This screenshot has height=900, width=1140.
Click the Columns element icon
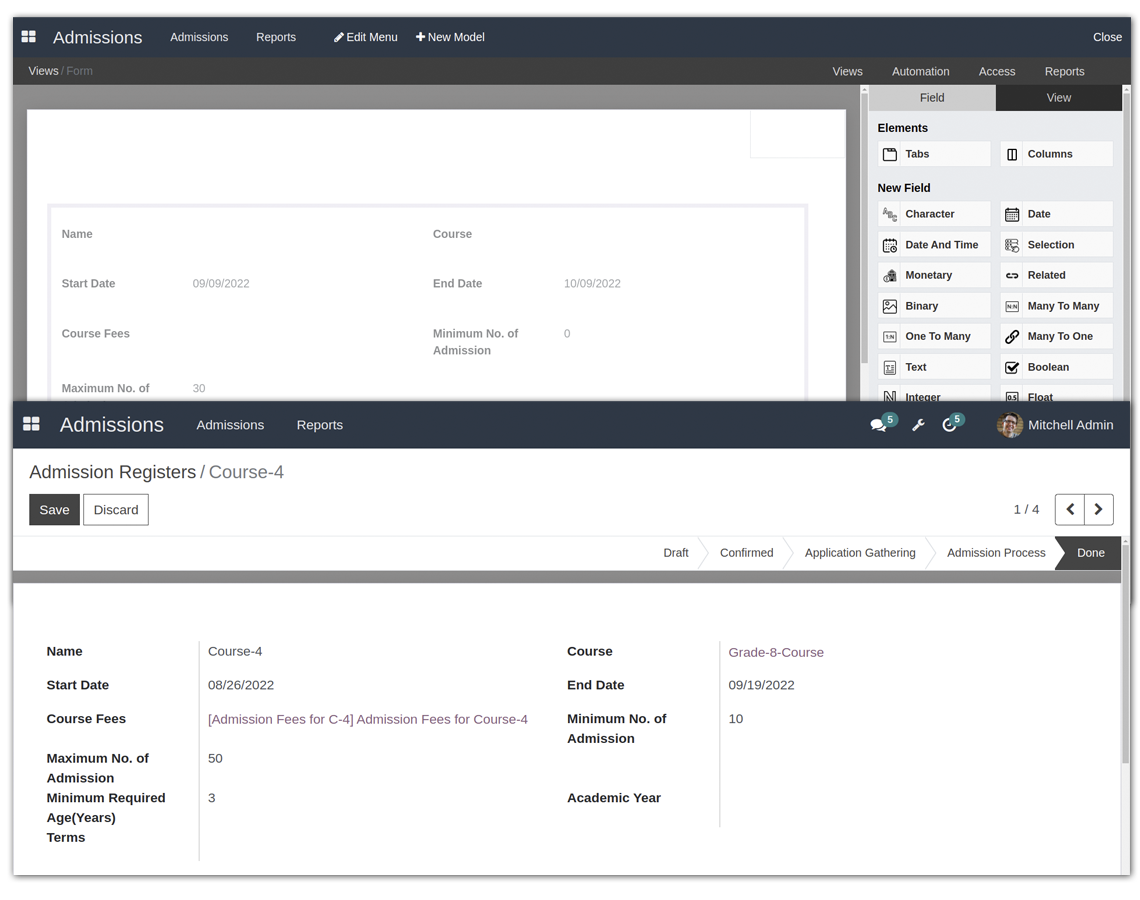click(1012, 154)
